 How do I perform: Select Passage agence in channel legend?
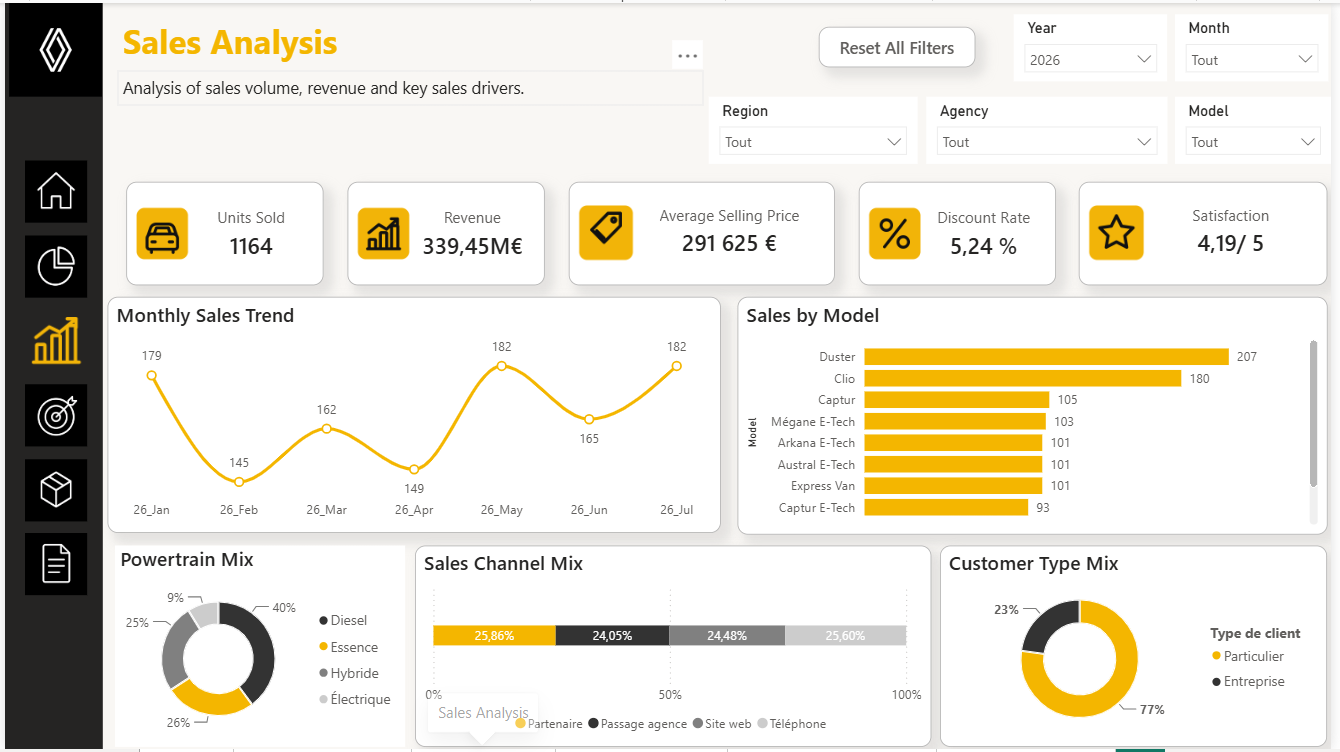click(x=637, y=723)
